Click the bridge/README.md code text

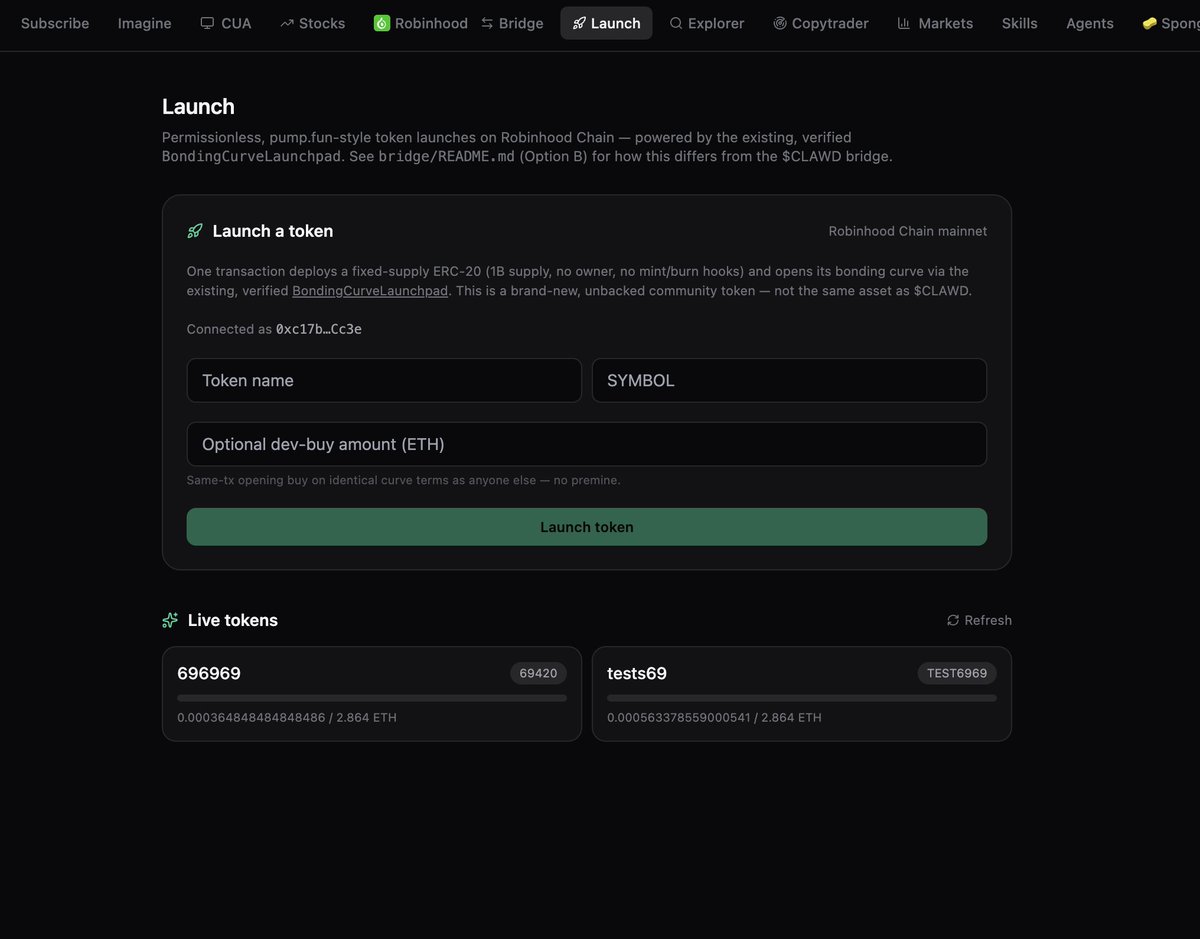point(446,157)
